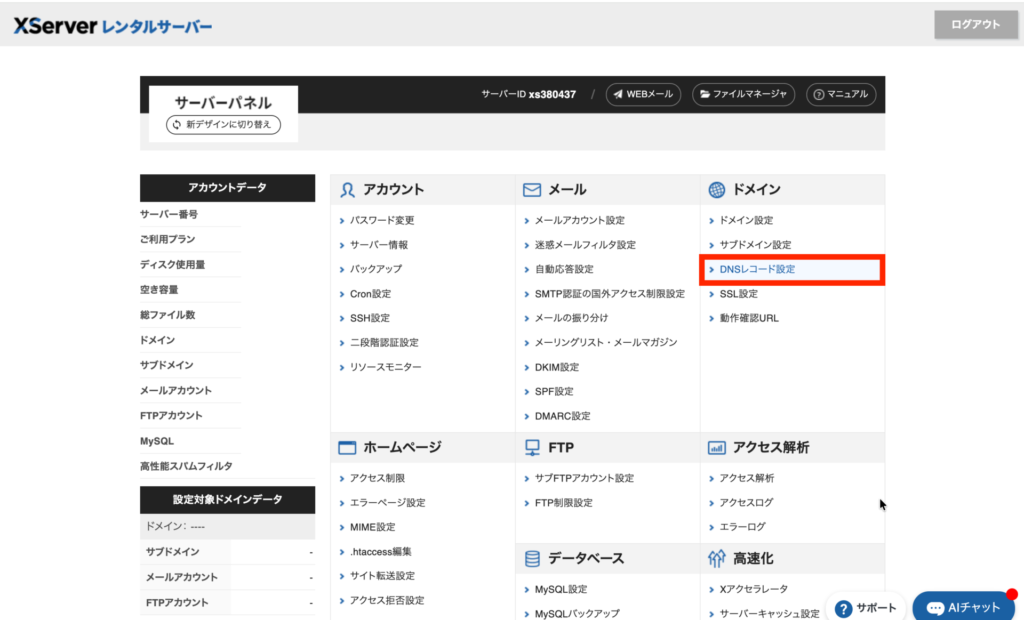Open the ファイルマネージャ button
This screenshot has height=620, width=1024.
[743, 94]
